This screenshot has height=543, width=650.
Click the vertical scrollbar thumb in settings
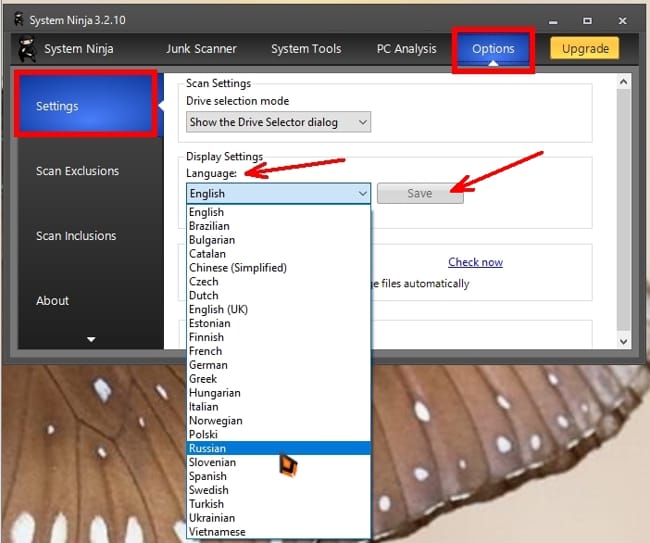click(623, 209)
